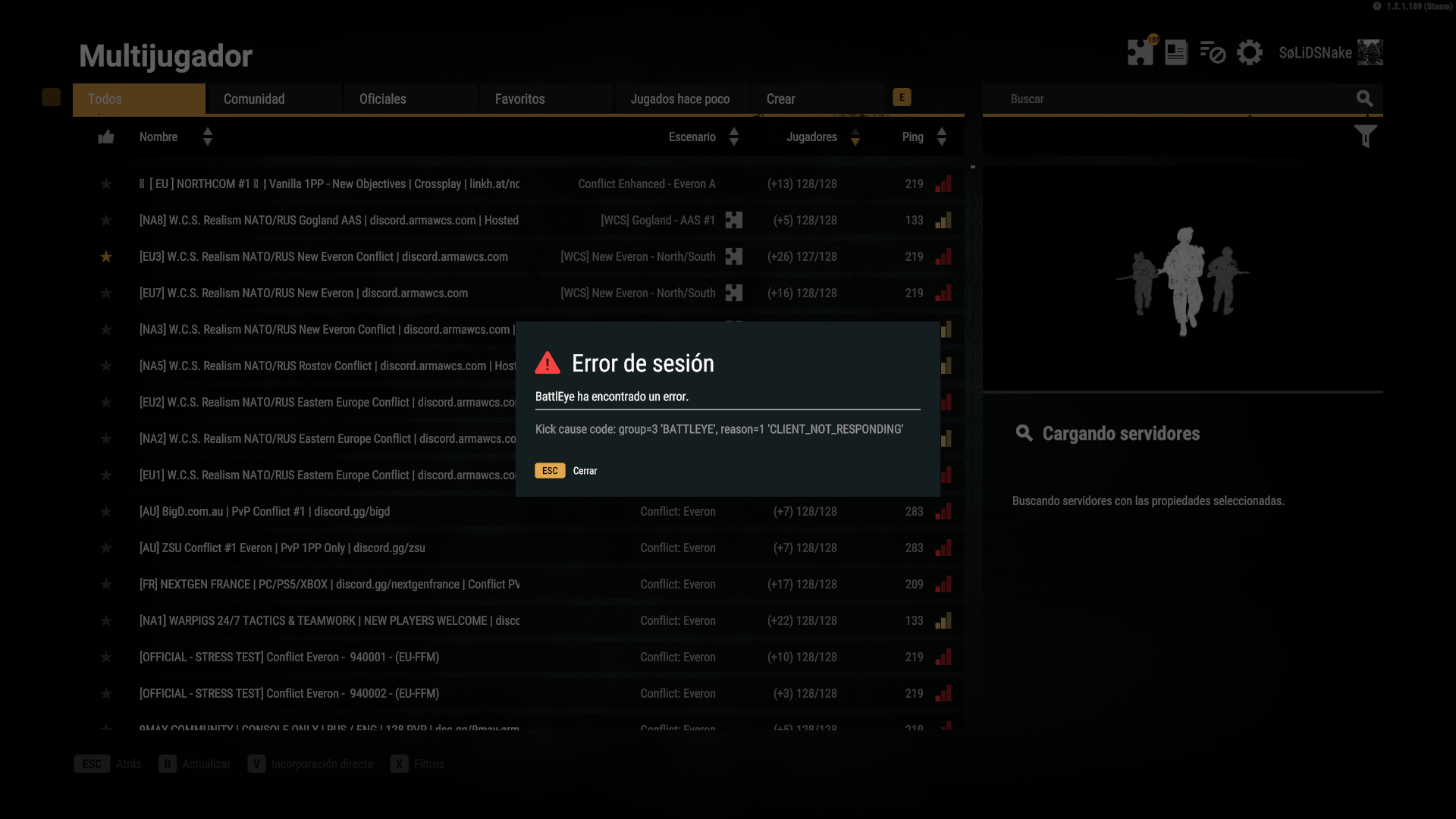Click the server list scrollbar thumb
The image size is (1456, 819).
pyautogui.click(x=972, y=166)
